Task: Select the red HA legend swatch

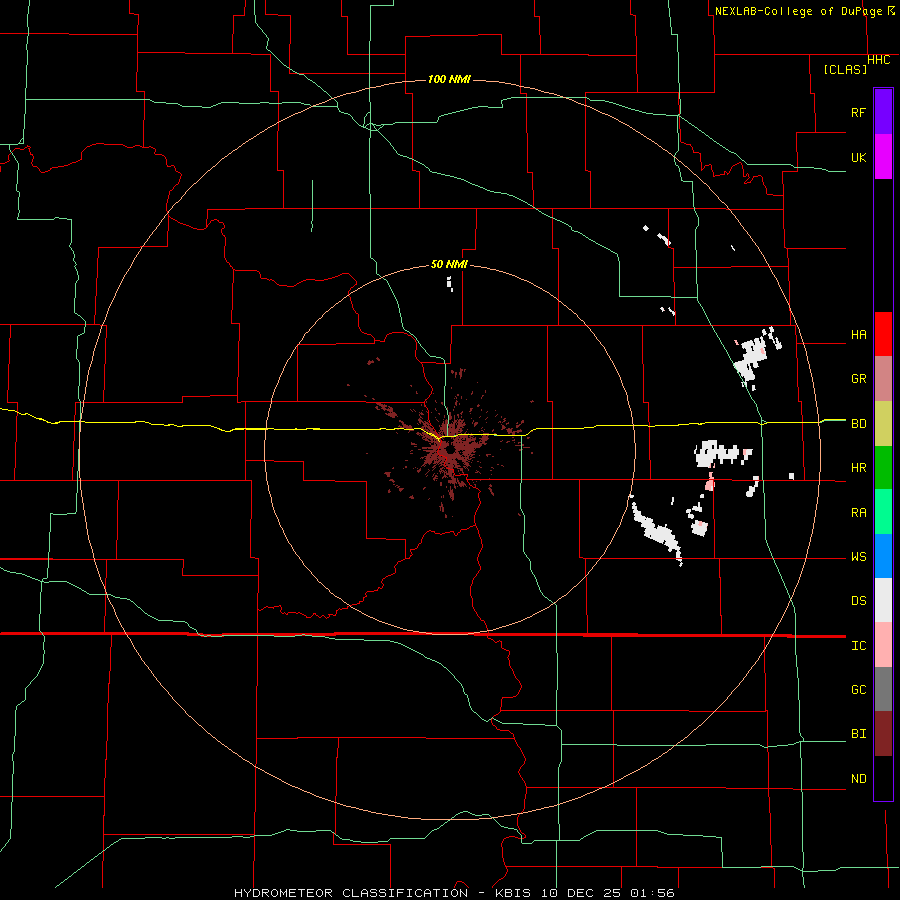Action: coord(883,334)
